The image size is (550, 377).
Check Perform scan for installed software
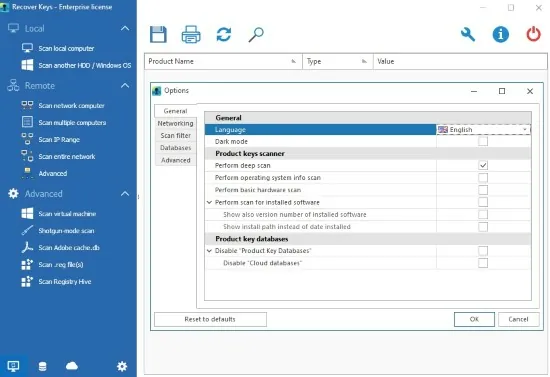483,202
